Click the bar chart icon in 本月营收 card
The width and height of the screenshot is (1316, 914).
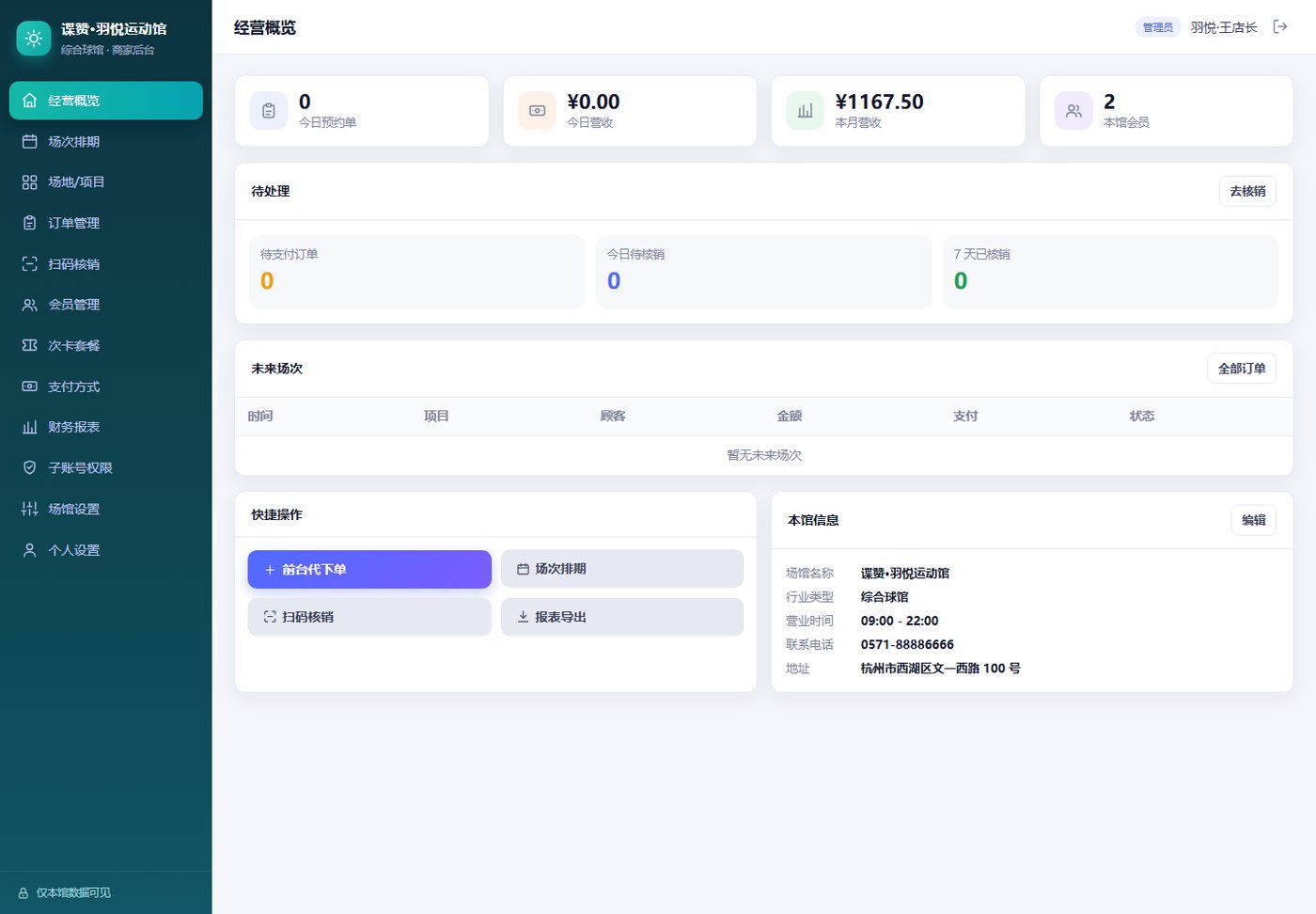(805, 111)
